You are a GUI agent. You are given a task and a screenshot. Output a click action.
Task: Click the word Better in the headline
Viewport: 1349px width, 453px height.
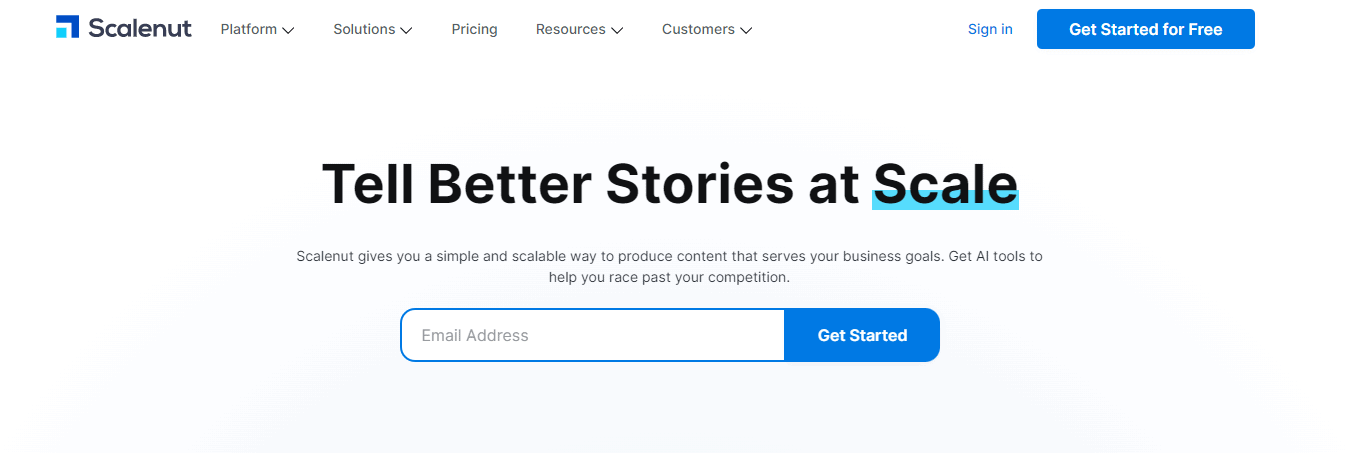(509, 184)
